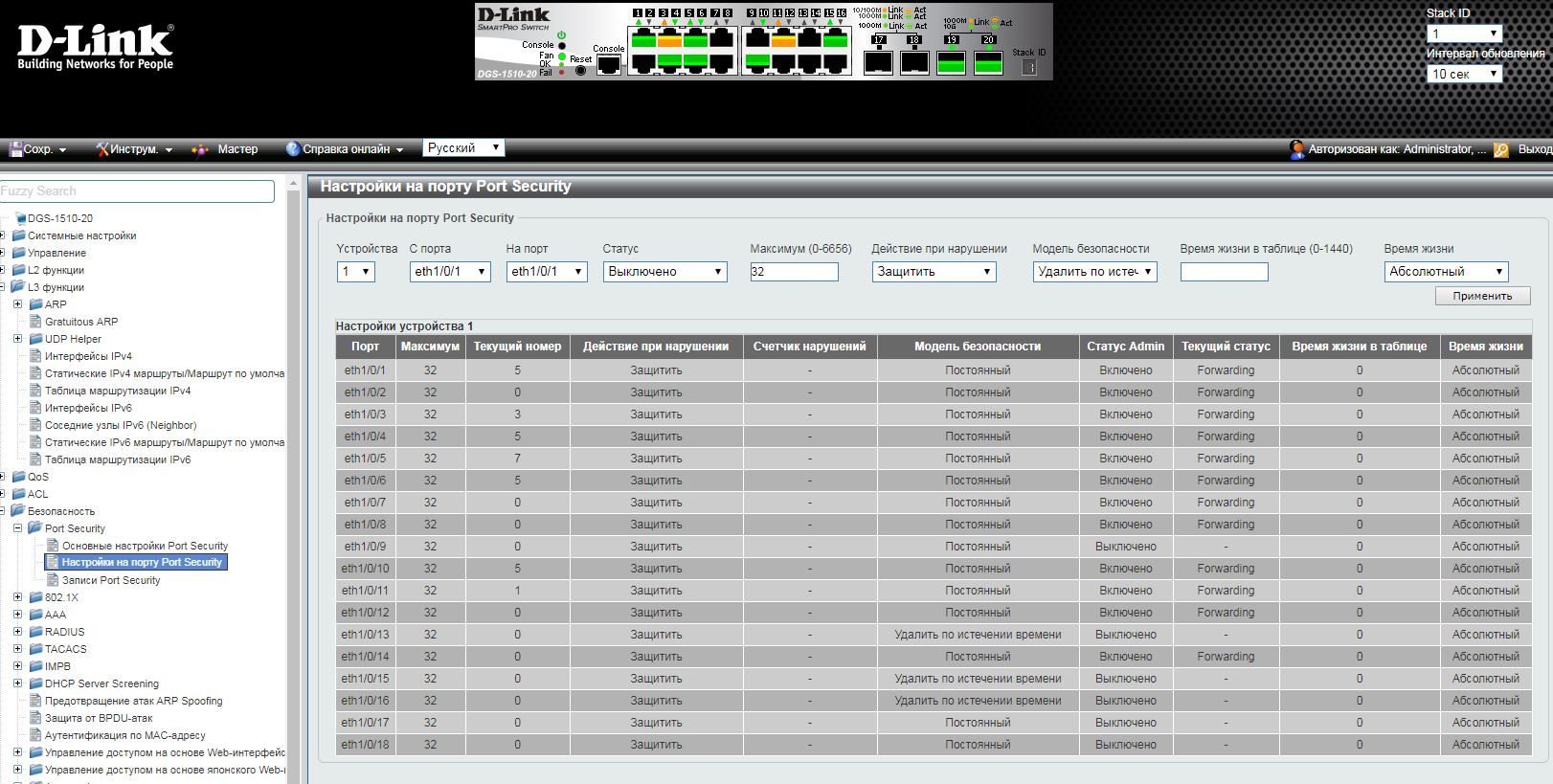This screenshot has height=784, width=1553.
Task: Click the online help question mark icon
Action: 293,149
